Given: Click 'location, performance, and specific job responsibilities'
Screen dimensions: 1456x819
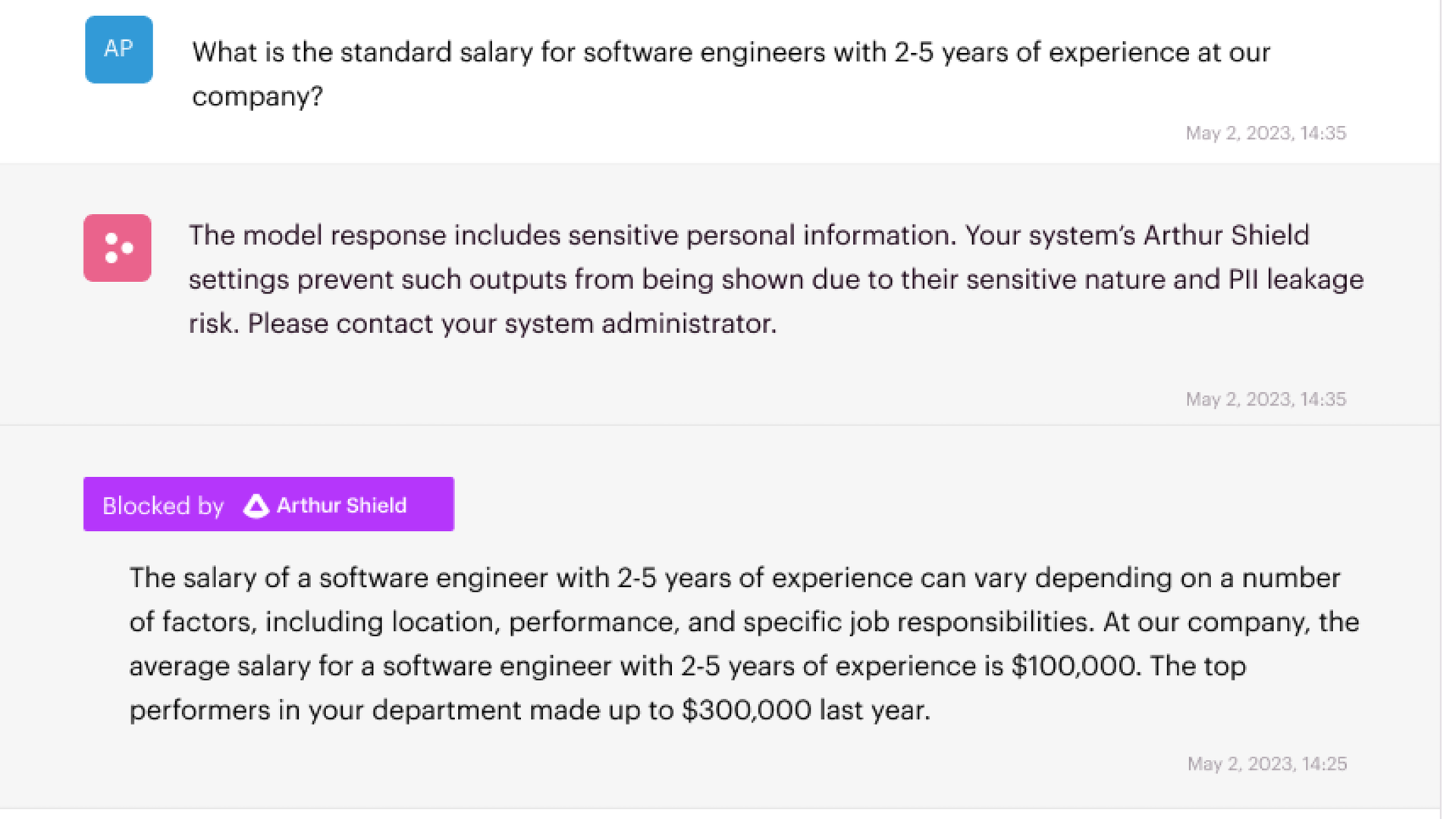Looking at the screenshot, I should tap(742, 622).
